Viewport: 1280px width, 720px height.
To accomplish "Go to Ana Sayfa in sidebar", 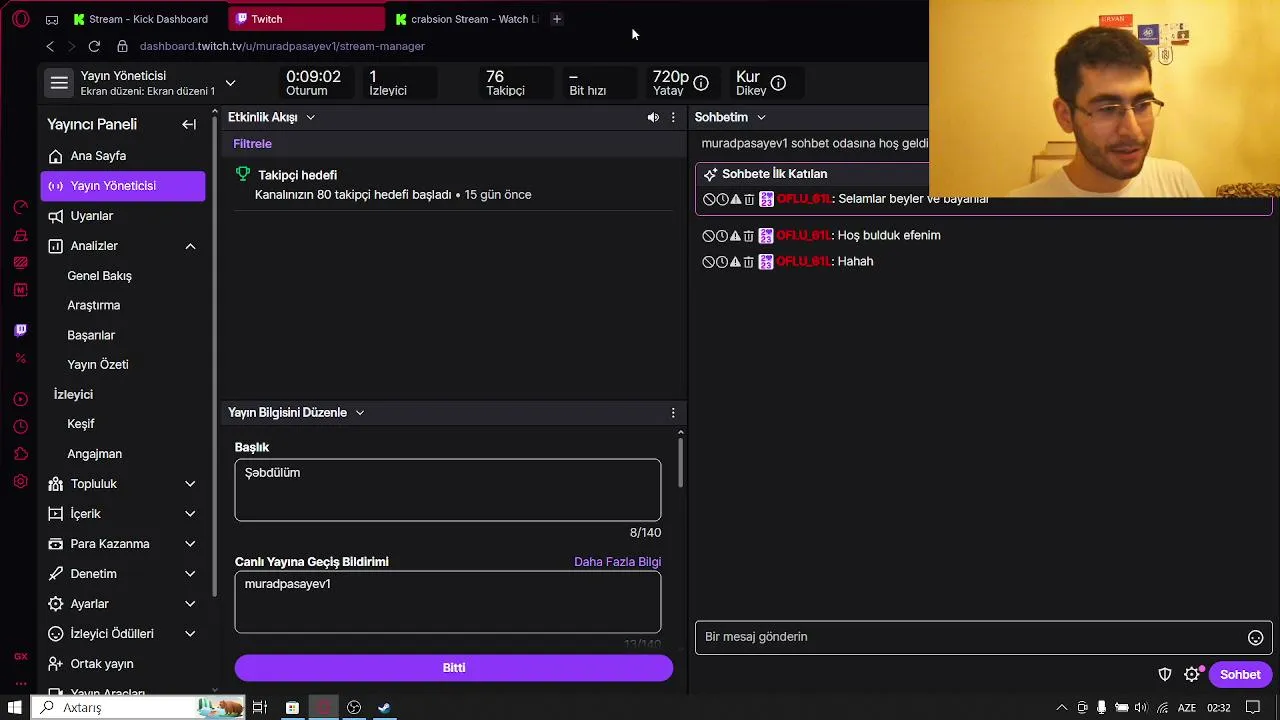I will tap(123, 156).
